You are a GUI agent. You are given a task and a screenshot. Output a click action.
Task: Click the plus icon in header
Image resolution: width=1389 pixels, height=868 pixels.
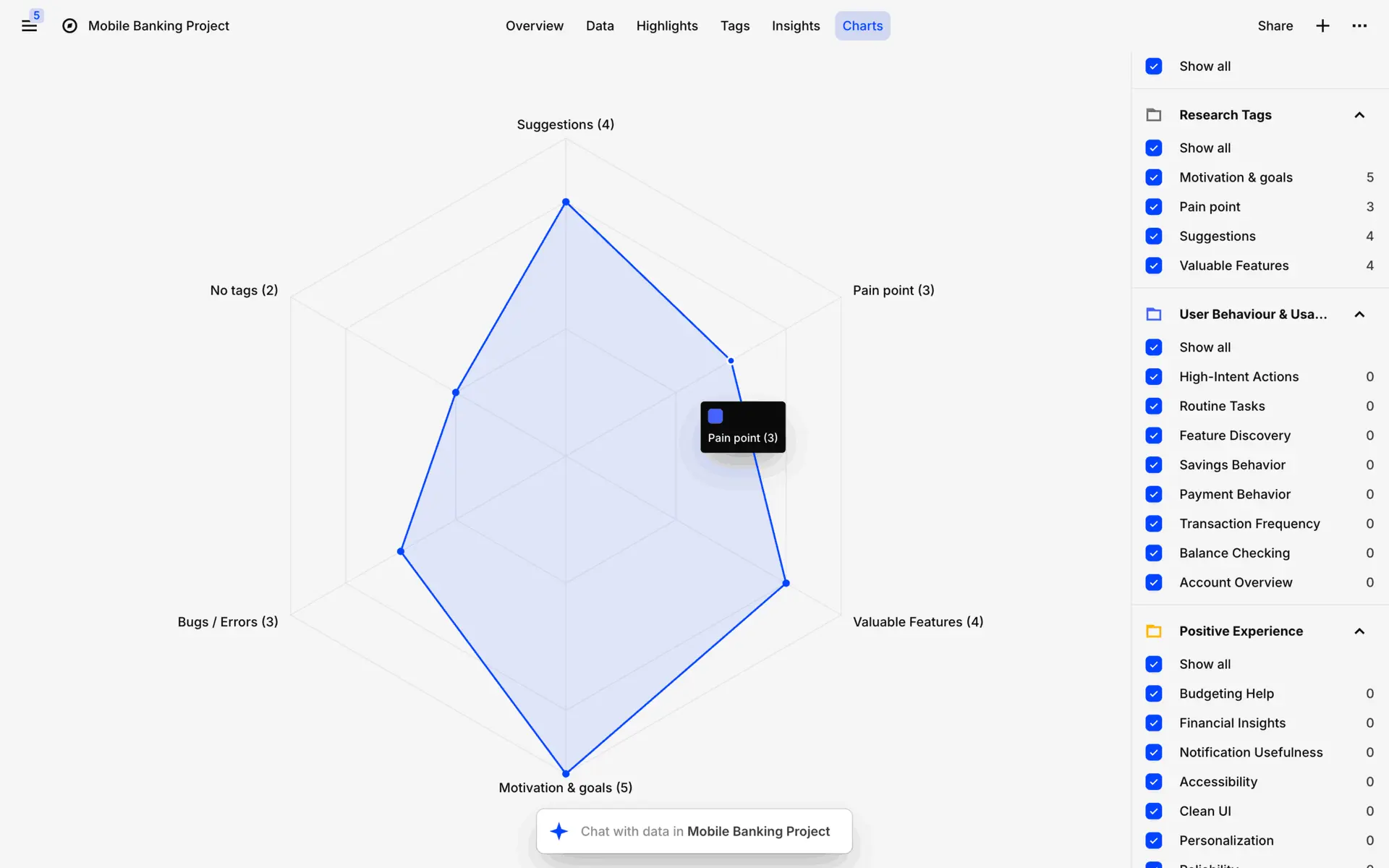coord(1322,26)
